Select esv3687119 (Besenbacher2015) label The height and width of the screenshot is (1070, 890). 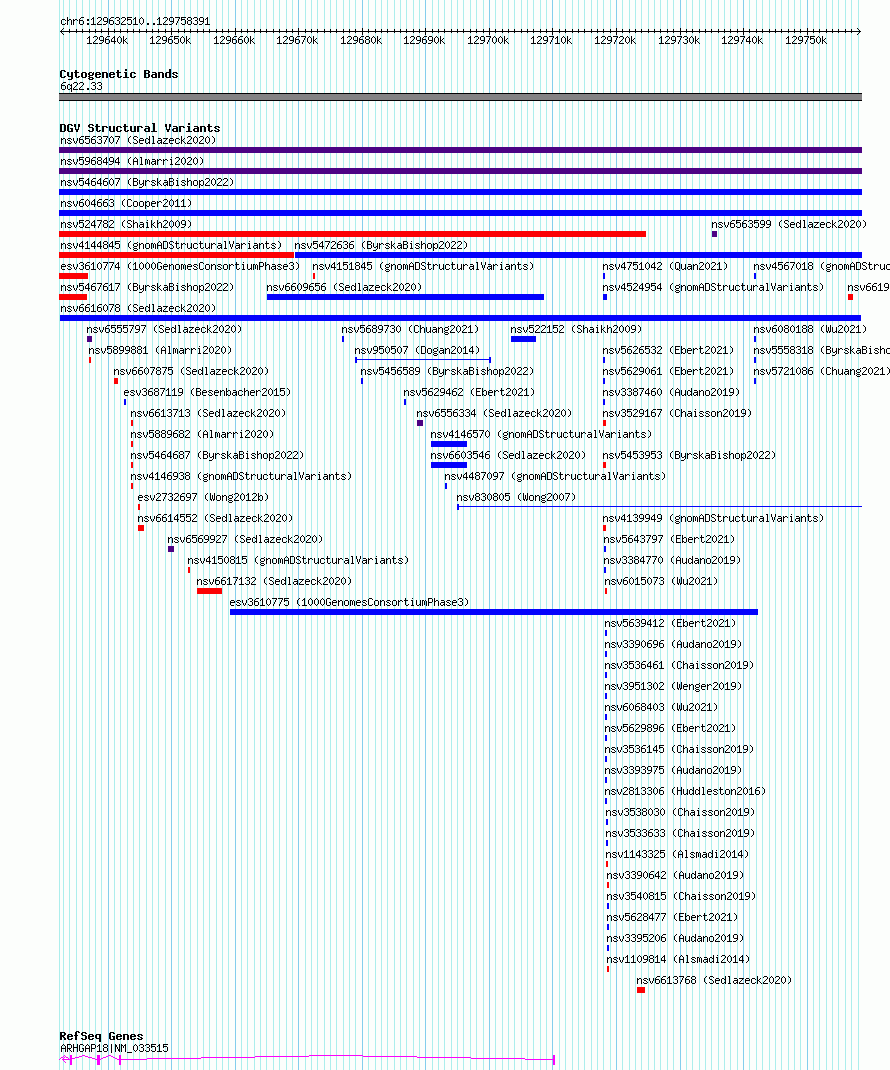pos(207,392)
